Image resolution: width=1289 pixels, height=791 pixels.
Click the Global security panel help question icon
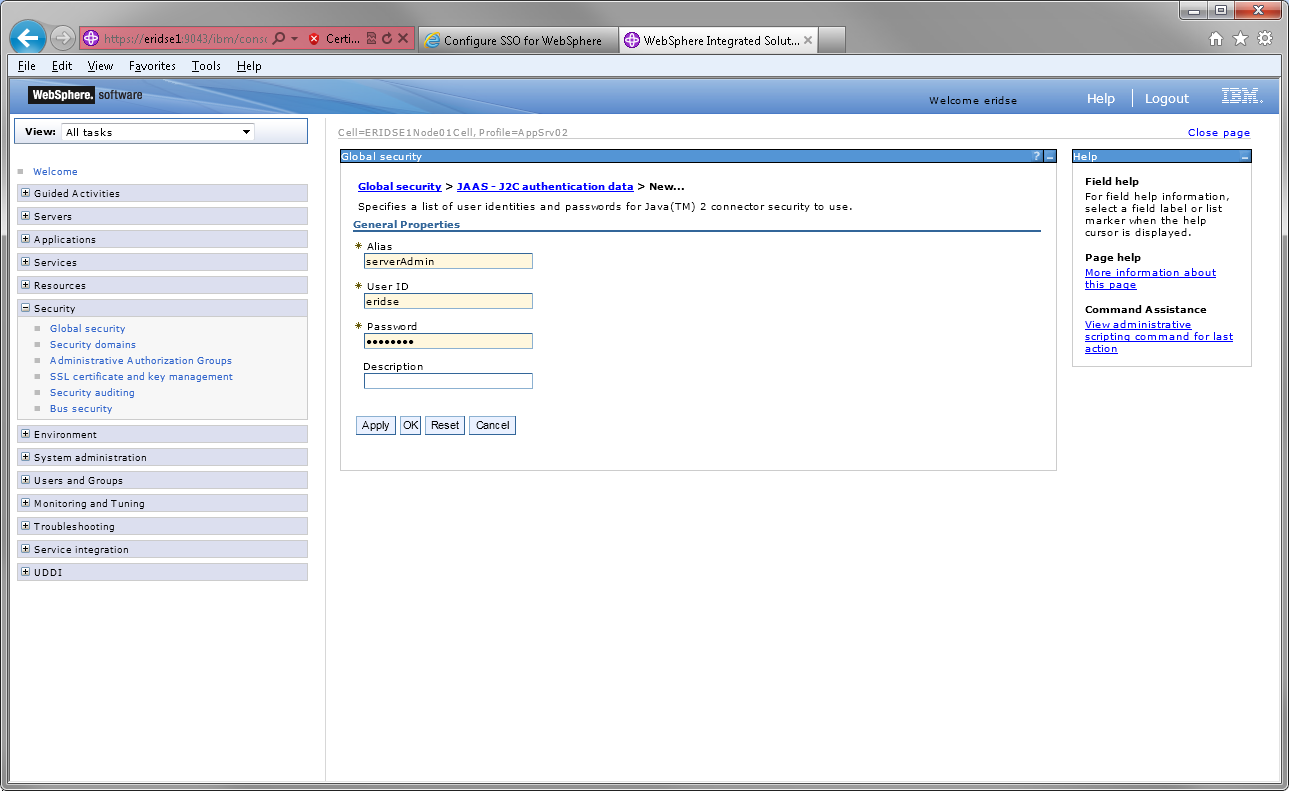(x=1036, y=157)
